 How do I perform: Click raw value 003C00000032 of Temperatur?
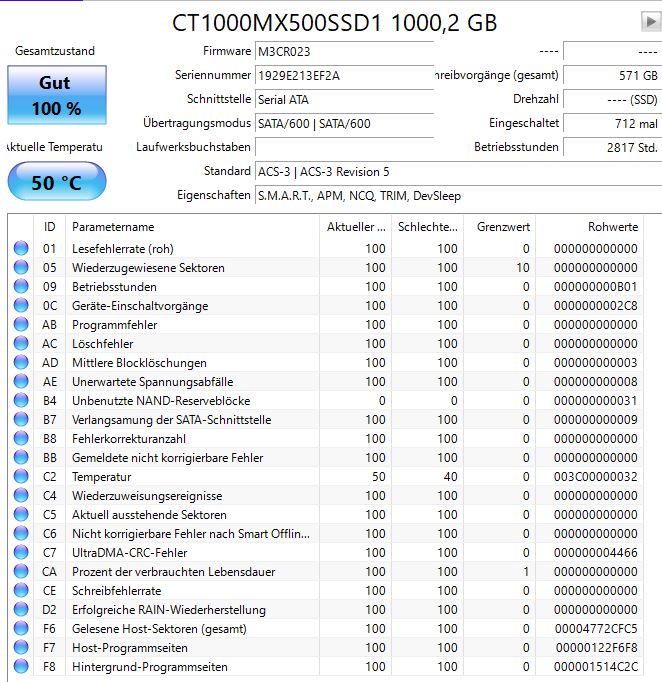(x=595, y=477)
